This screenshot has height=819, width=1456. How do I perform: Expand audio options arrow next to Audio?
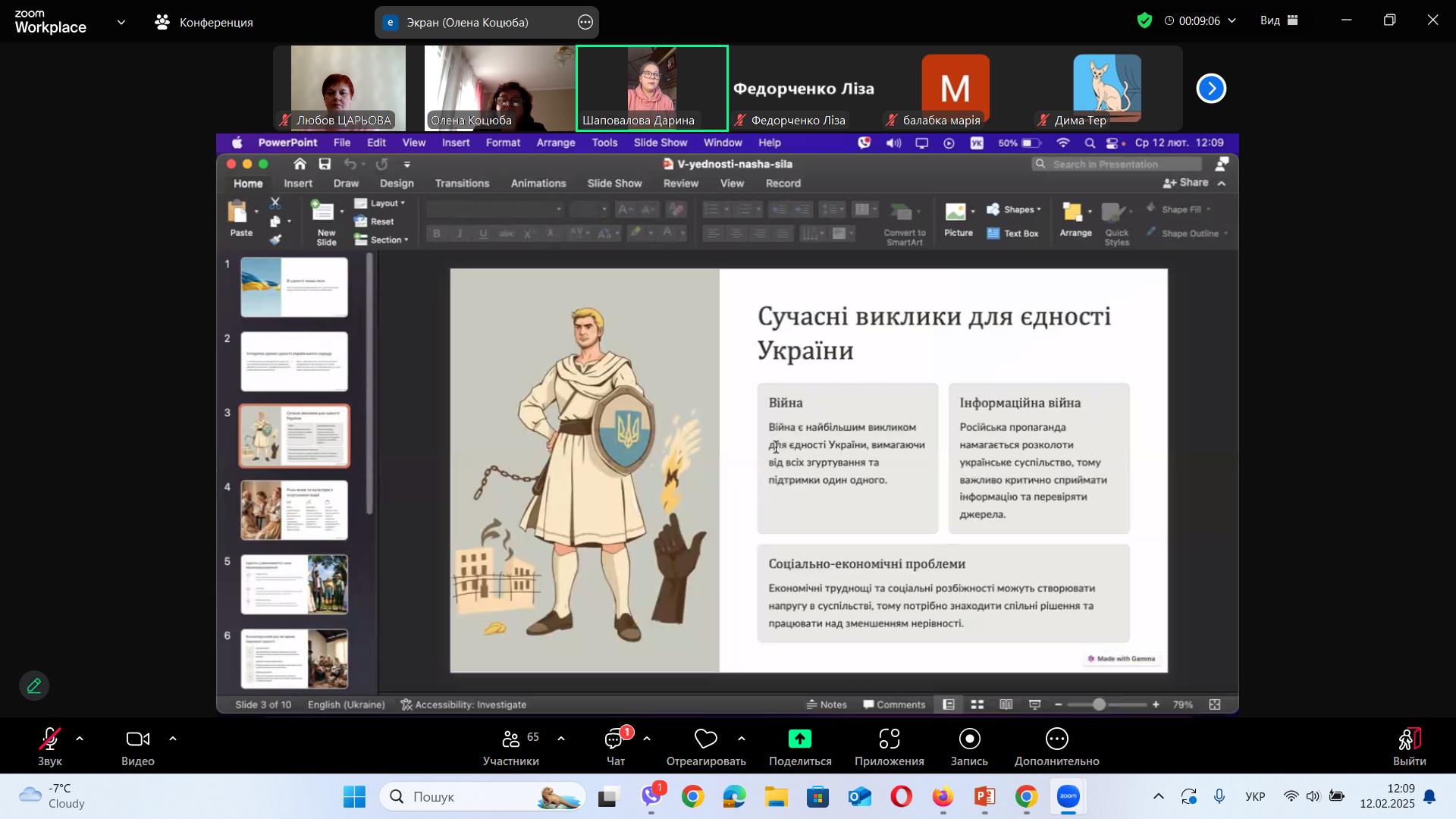point(80,739)
